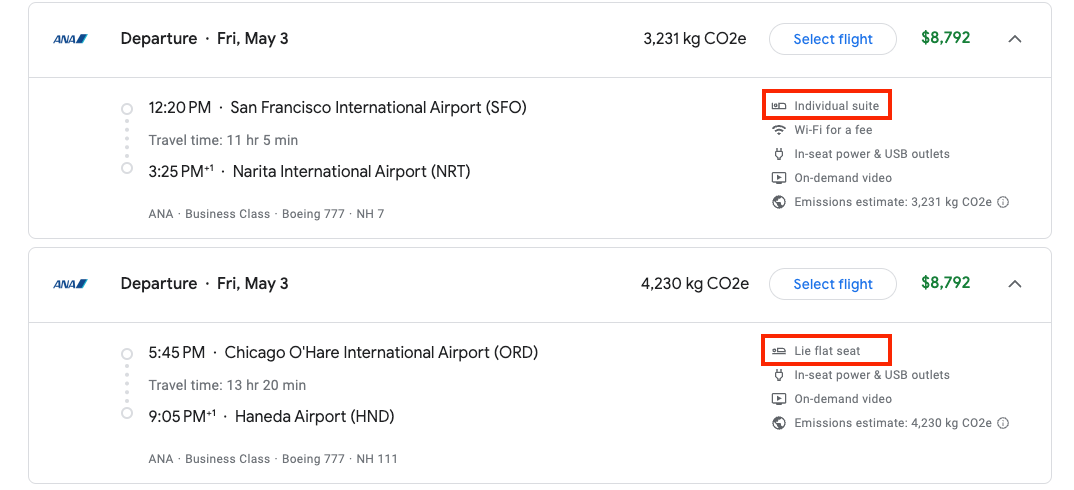
Task: Click the on-demand video icon on the ORD flight
Action: click(x=779, y=399)
